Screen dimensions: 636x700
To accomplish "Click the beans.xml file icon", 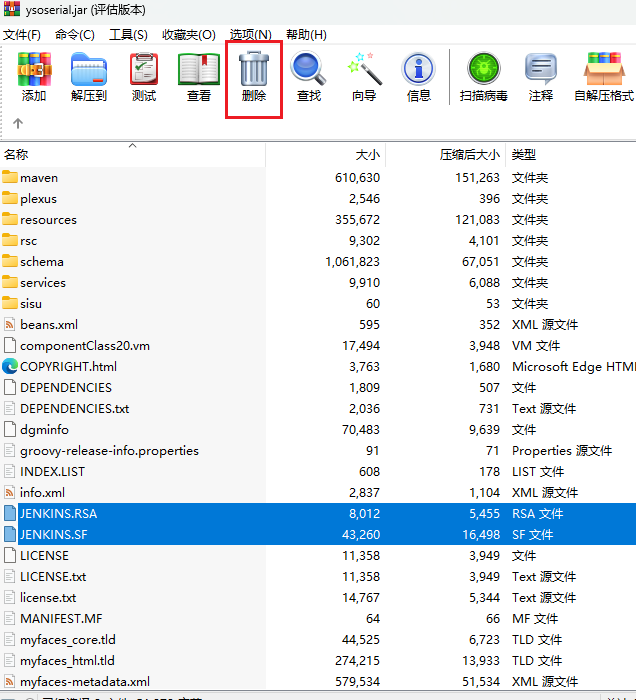I will pos(10,324).
